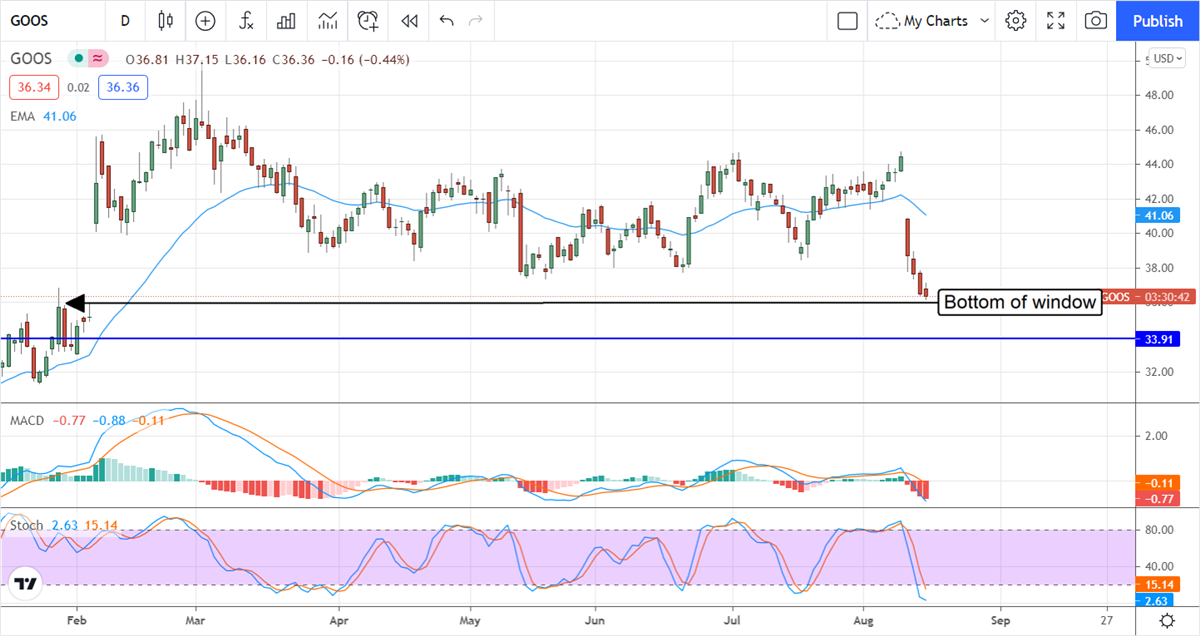This screenshot has width=1200, height=636.
Task: Open indicator templates icon
Action: coord(327,20)
